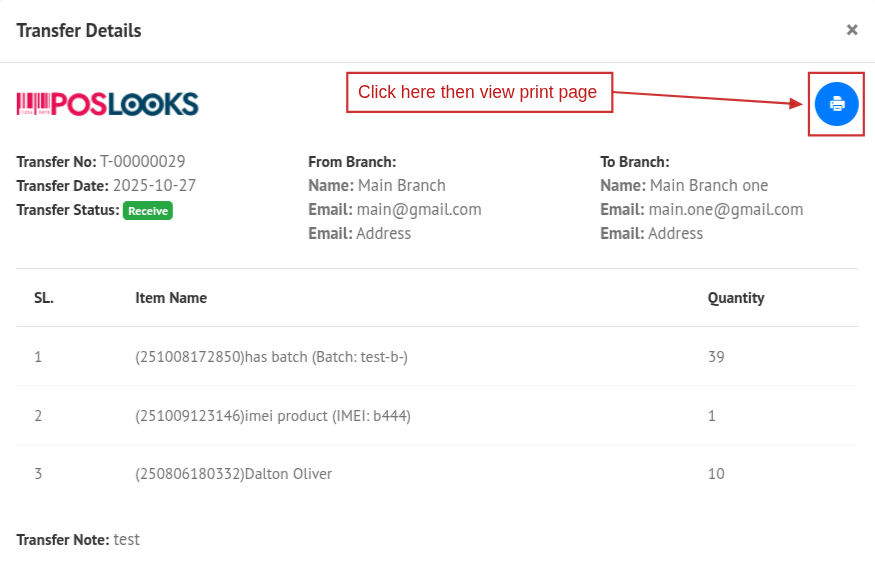The height and width of the screenshot is (587, 875).
Task: Click the red 'Click here then view print page' callout
Action: pyautogui.click(x=478, y=93)
